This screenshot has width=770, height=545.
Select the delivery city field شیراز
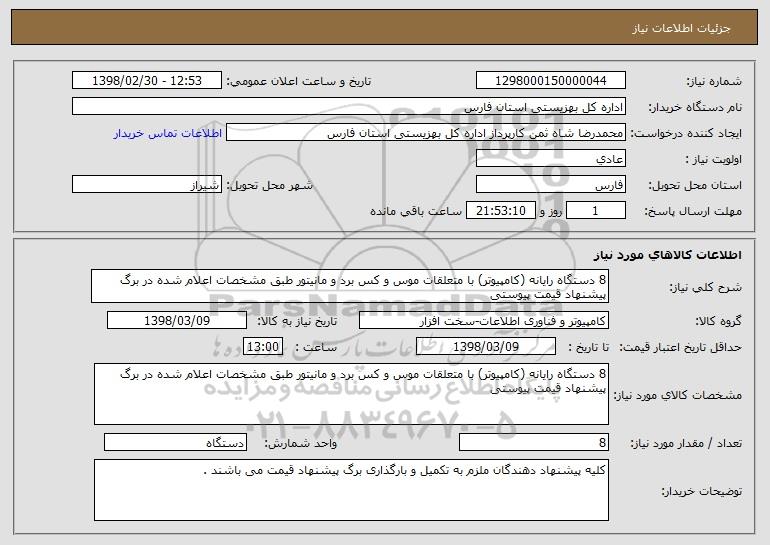147,185
